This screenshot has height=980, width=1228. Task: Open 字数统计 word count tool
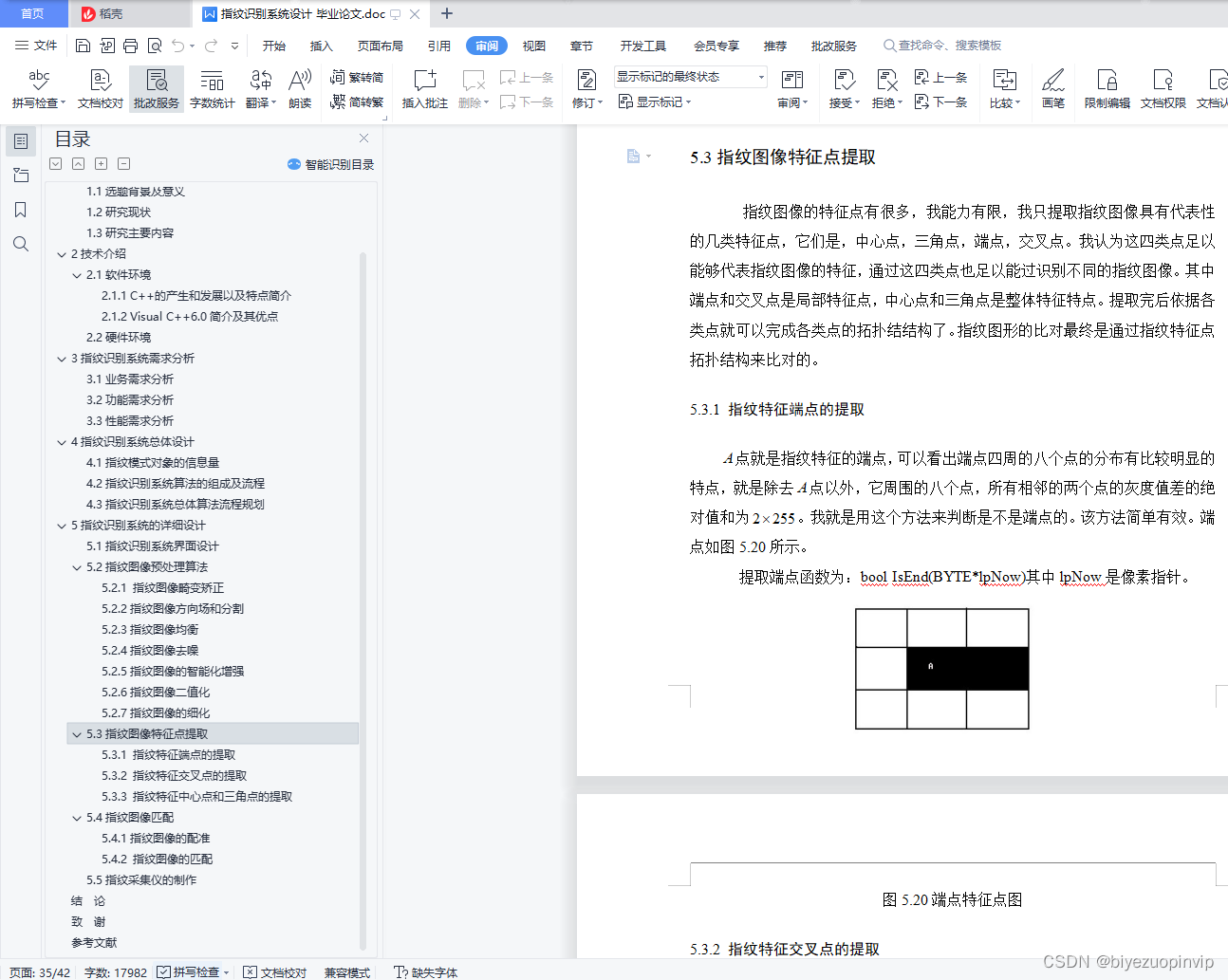pyautogui.click(x=212, y=88)
